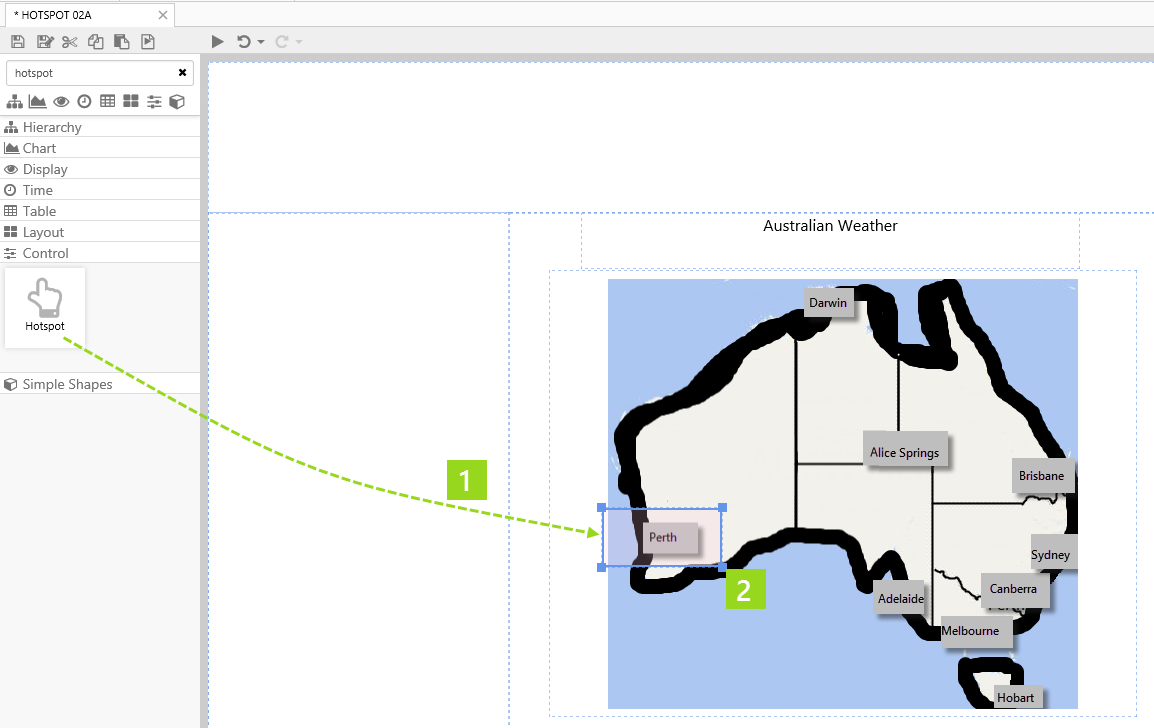Clear the hotspot search text

182,73
